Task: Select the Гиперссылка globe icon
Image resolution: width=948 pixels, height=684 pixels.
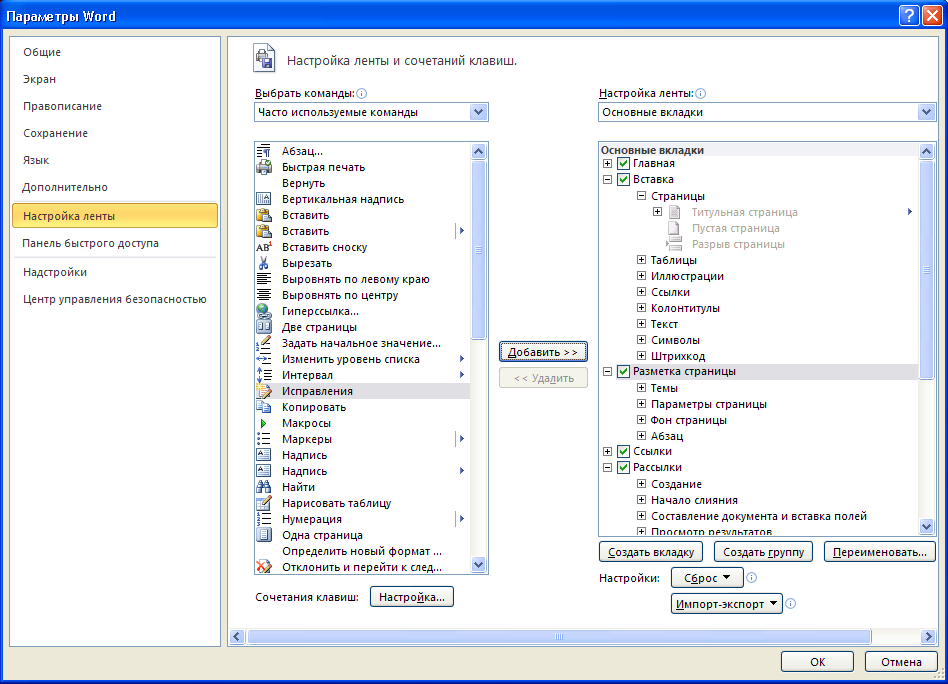Action: tap(264, 311)
